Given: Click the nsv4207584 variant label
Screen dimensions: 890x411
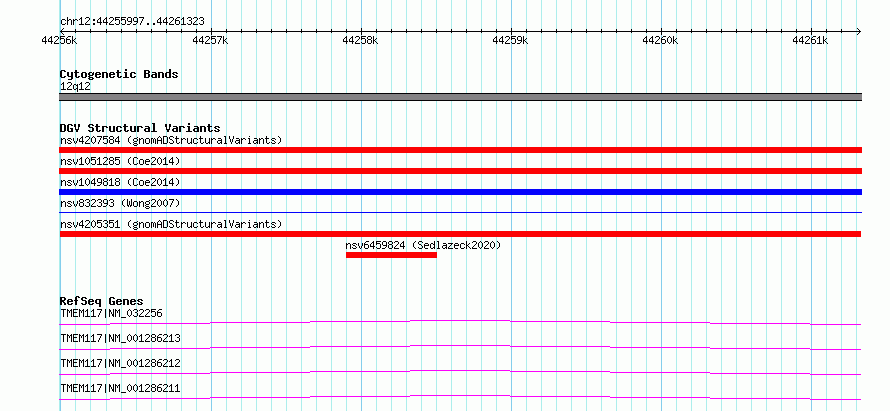Looking at the screenshot, I should [x=171, y=140].
